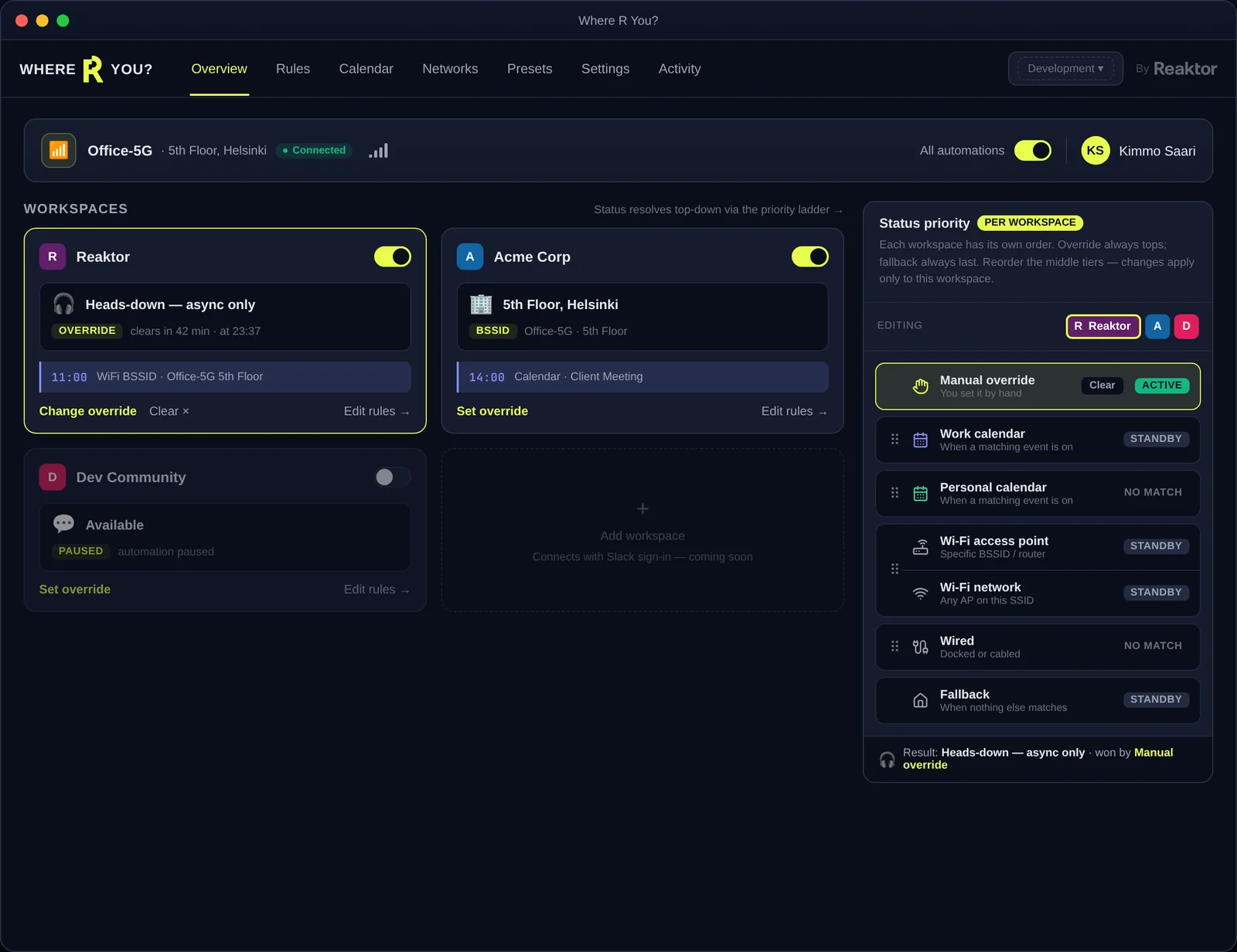The height and width of the screenshot is (952, 1237).
Task: Grab the Work calendar drag handle
Action: [895, 439]
